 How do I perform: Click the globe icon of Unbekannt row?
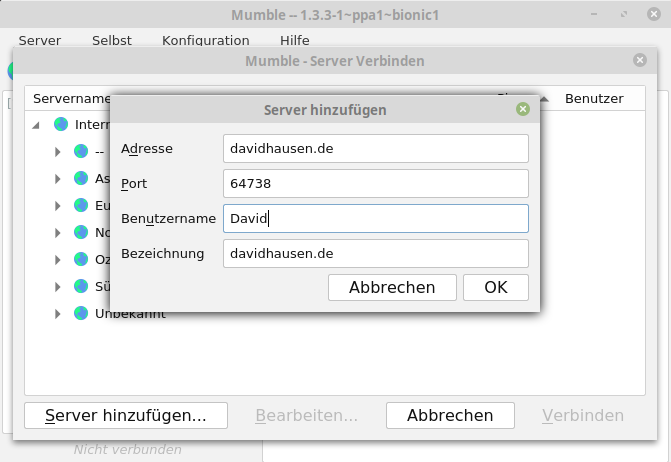point(81,313)
